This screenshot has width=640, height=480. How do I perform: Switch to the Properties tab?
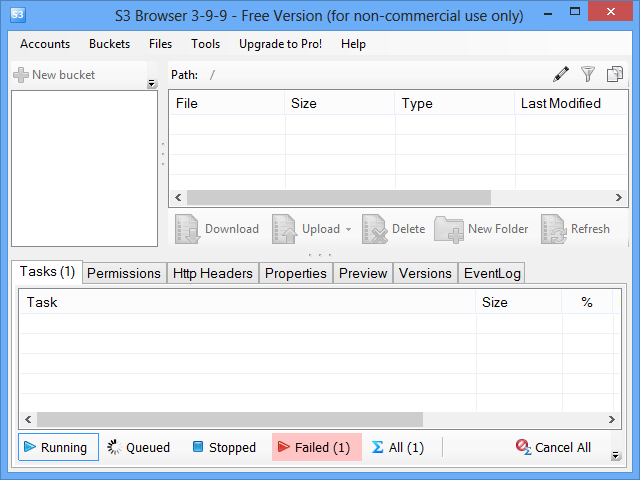296,273
